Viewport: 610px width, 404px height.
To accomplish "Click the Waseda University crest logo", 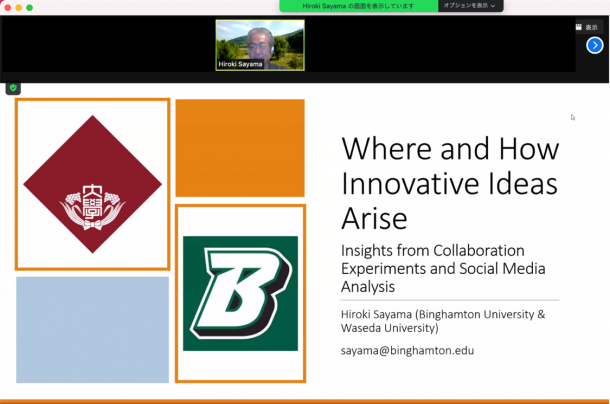I will (x=93, y=184).
